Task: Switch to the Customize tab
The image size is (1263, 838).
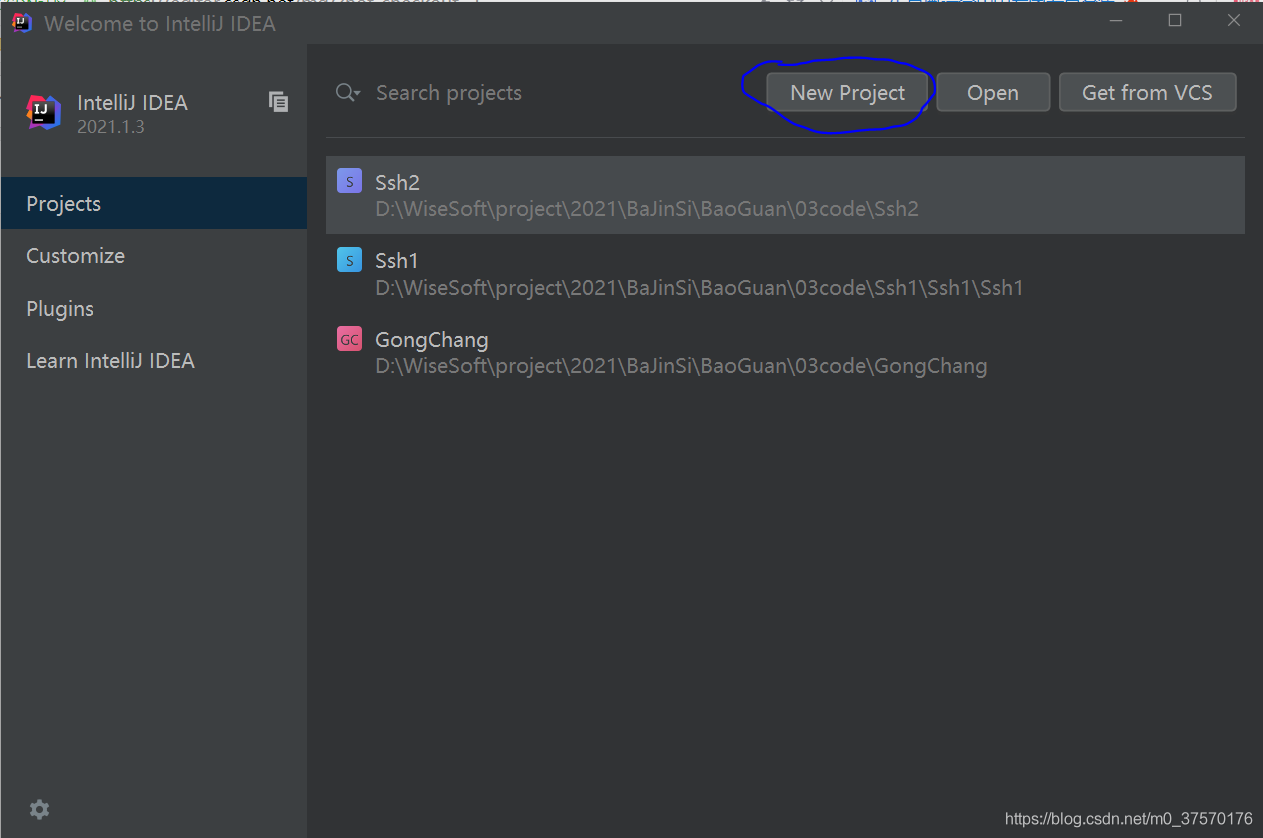Action: tap(154, 256)
